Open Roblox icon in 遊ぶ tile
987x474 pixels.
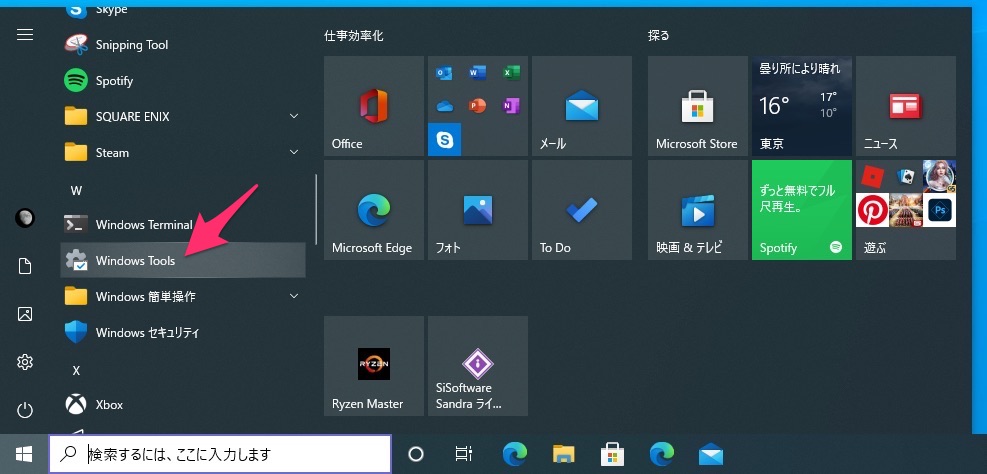(872, 176)
